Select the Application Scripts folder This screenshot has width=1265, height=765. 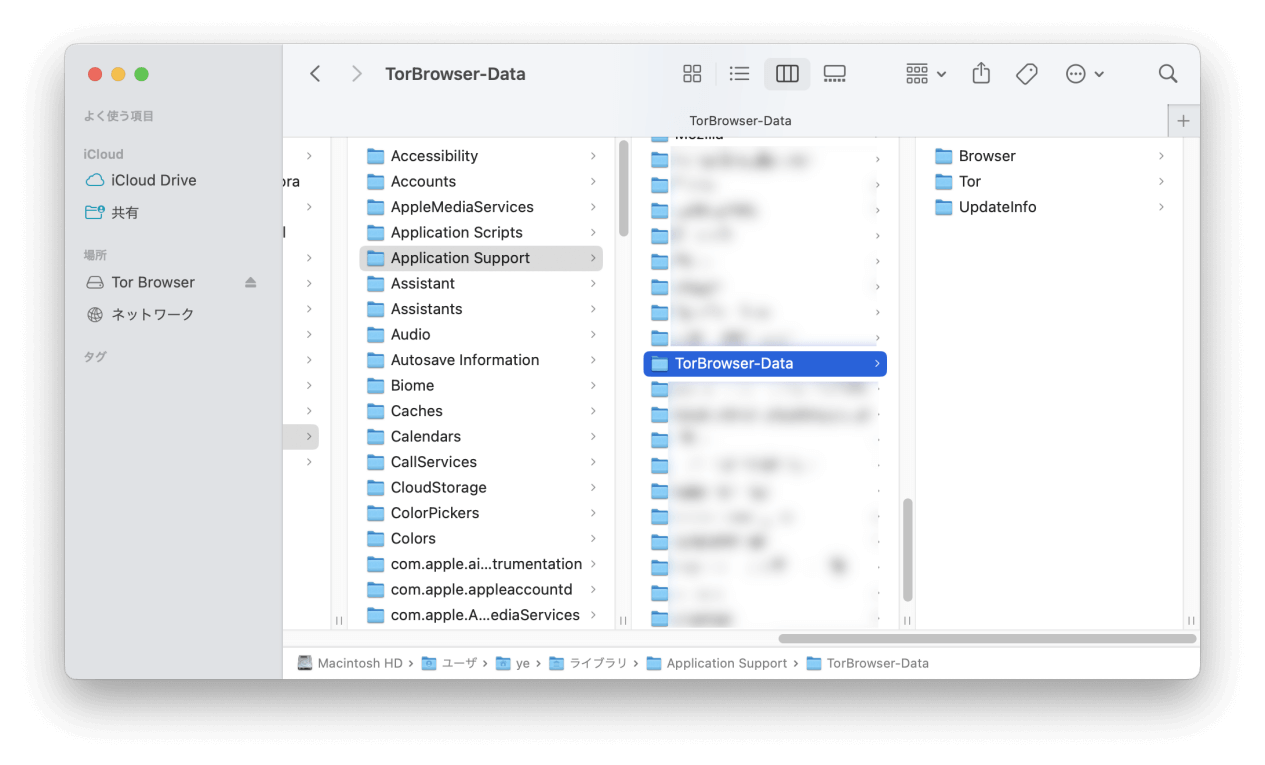481,232
